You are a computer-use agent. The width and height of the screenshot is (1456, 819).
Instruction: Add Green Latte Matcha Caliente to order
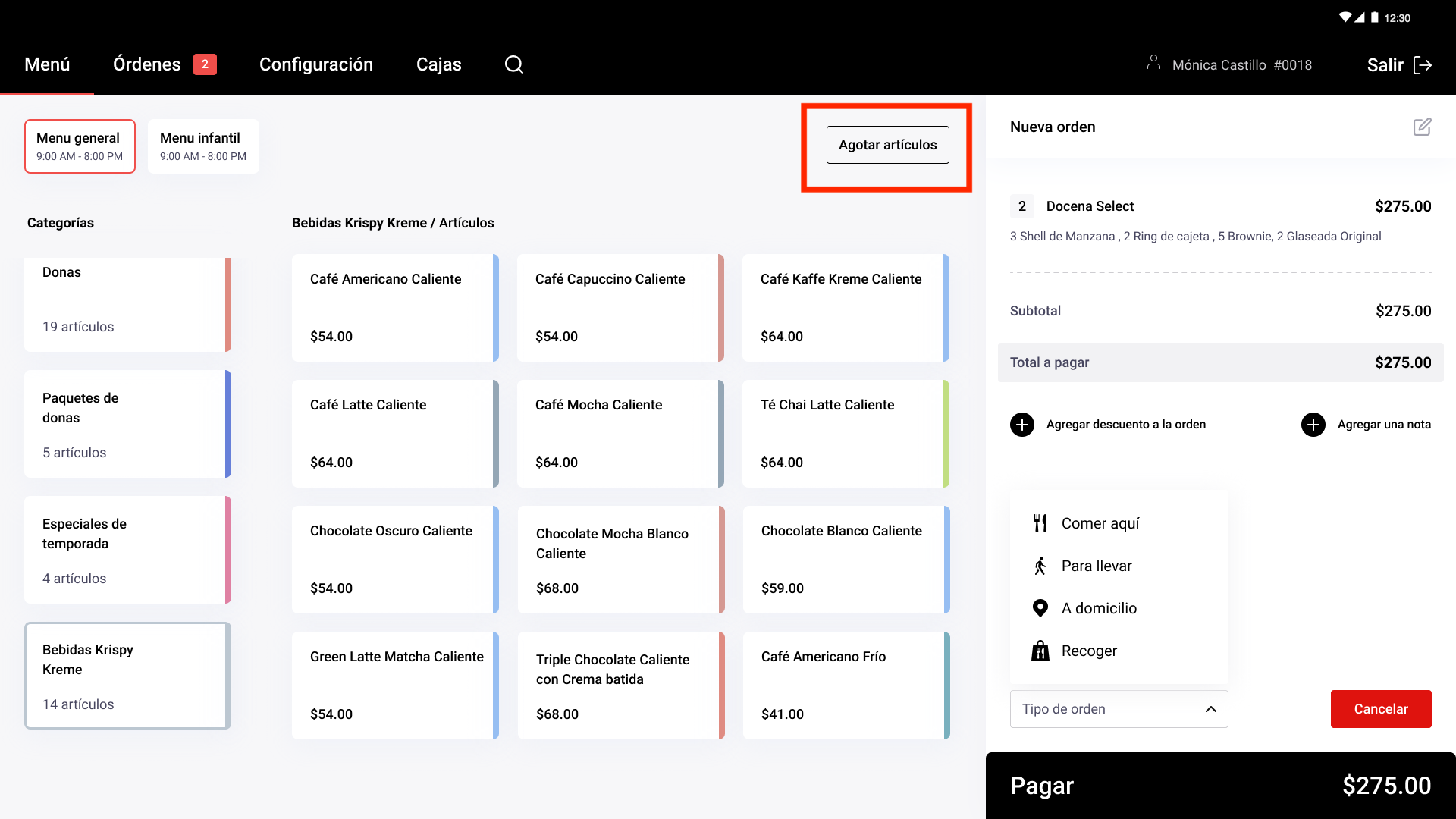[395, 686]
